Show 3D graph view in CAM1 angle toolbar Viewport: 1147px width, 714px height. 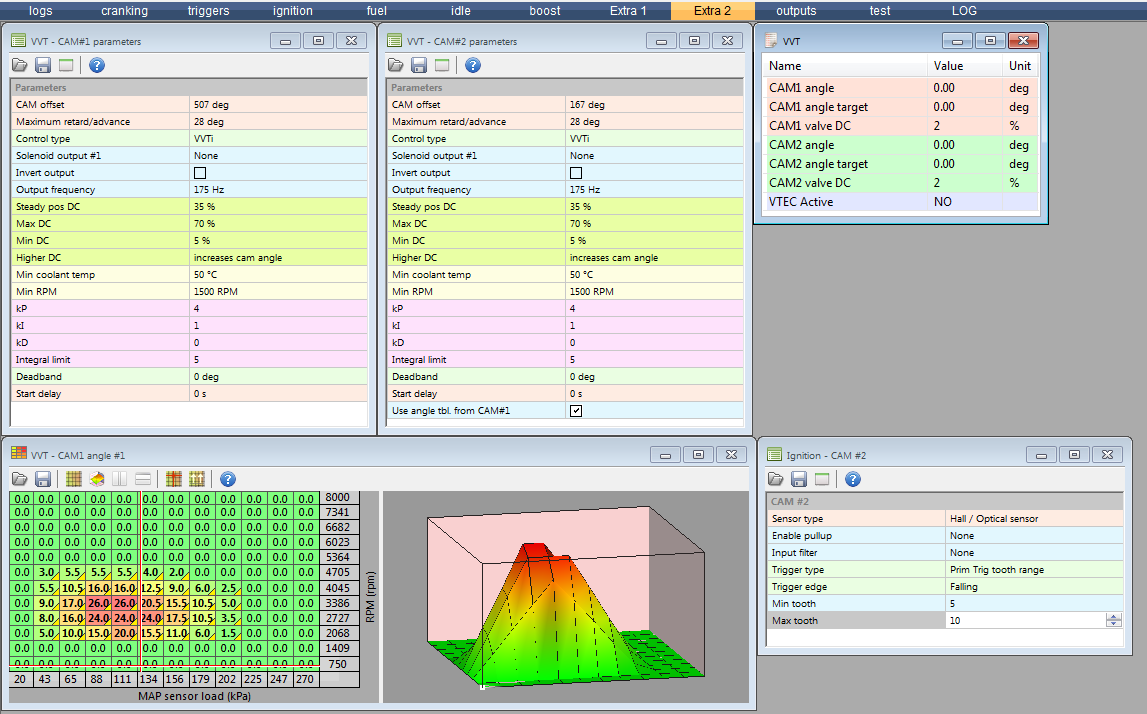[97, 479]
